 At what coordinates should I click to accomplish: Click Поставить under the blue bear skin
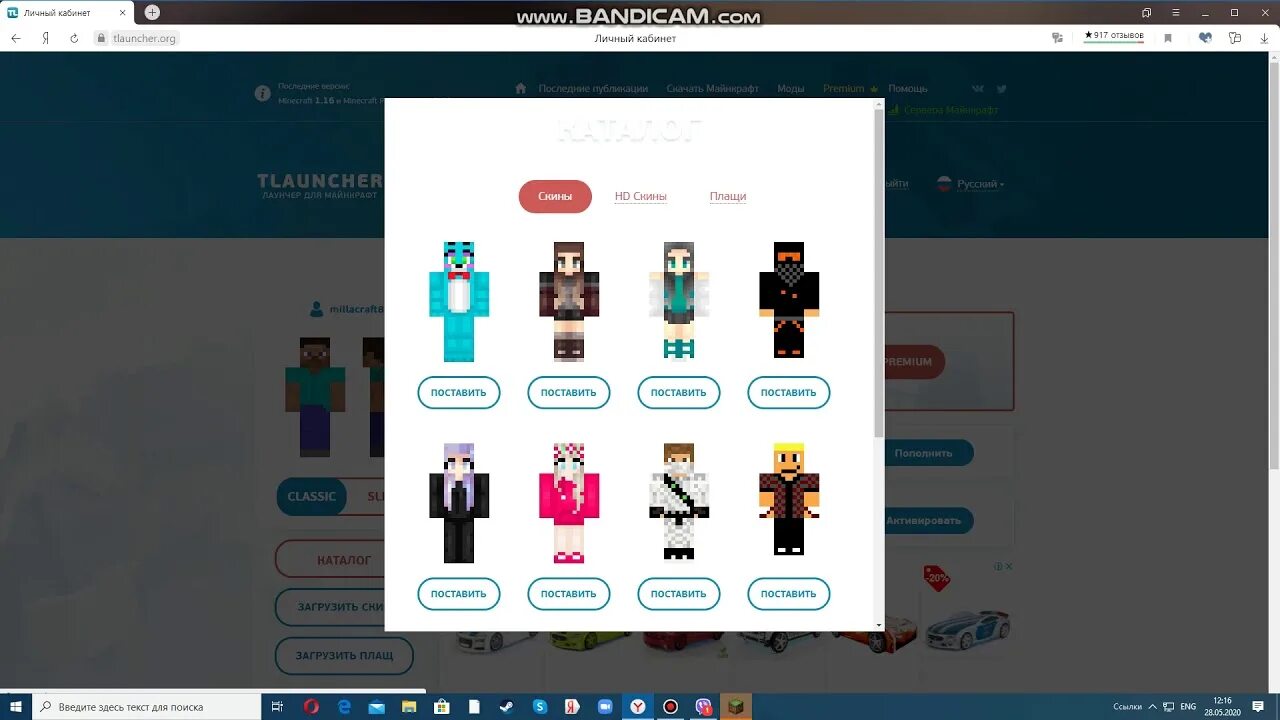[x=459, y=393]
